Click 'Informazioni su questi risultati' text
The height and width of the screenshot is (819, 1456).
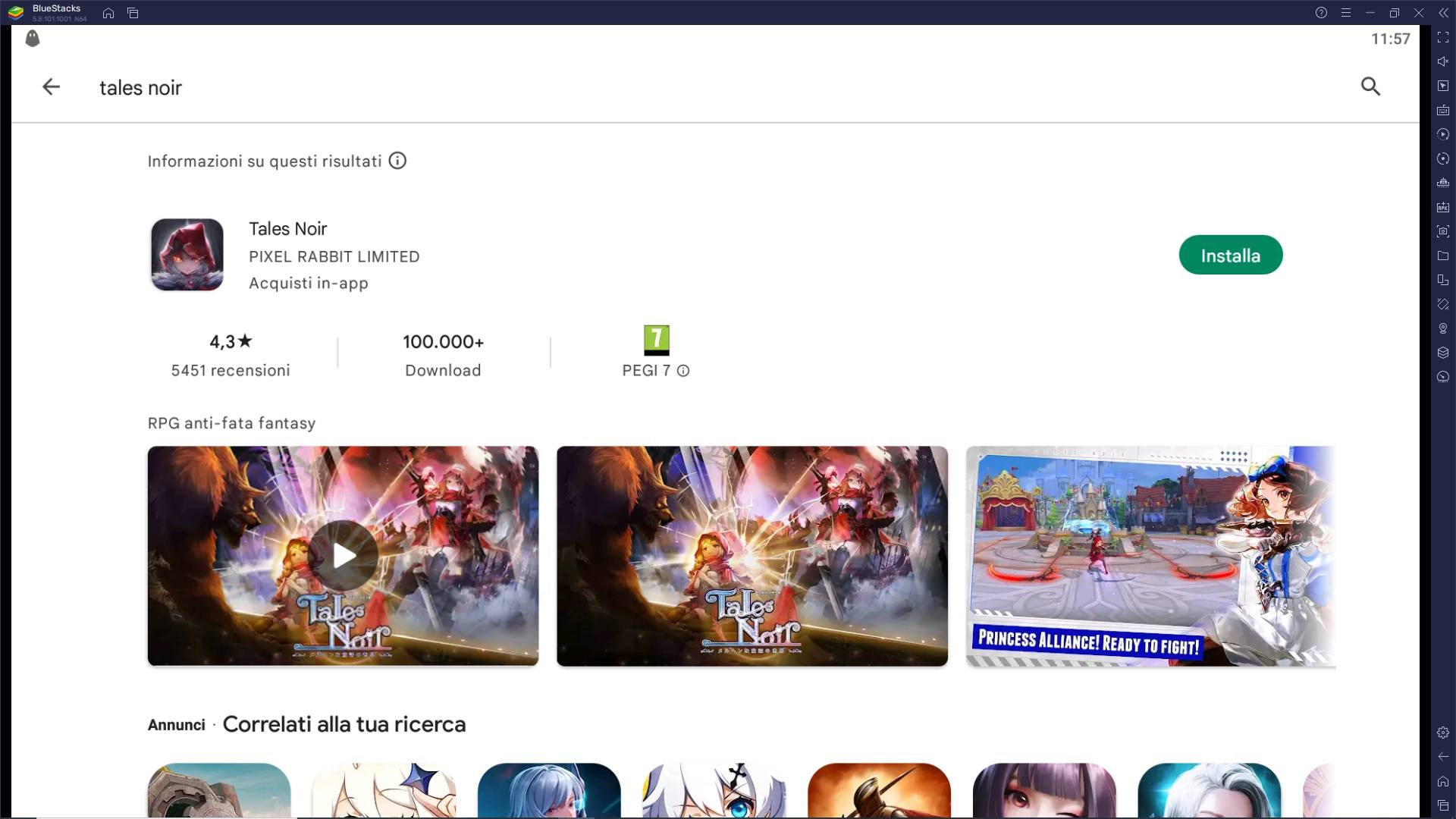(x=265, y=162)
